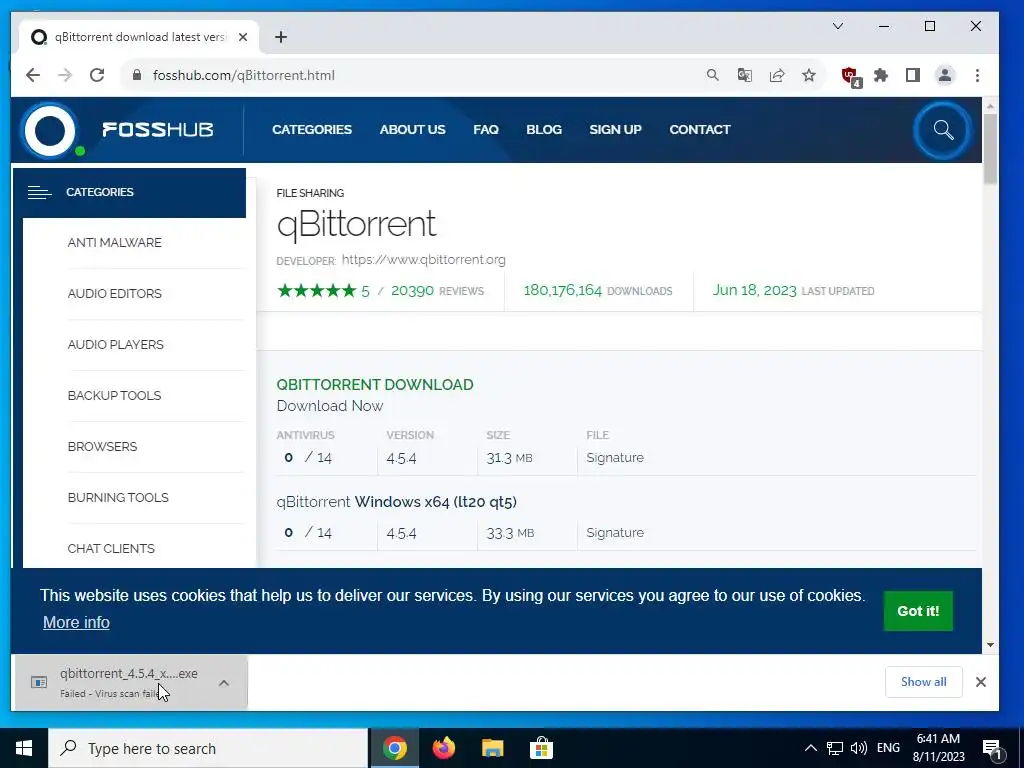Select BACKUP TOOLS category
Viewport: 1024px width, 768px height.
pyautogui.click(x=114, y=395)
